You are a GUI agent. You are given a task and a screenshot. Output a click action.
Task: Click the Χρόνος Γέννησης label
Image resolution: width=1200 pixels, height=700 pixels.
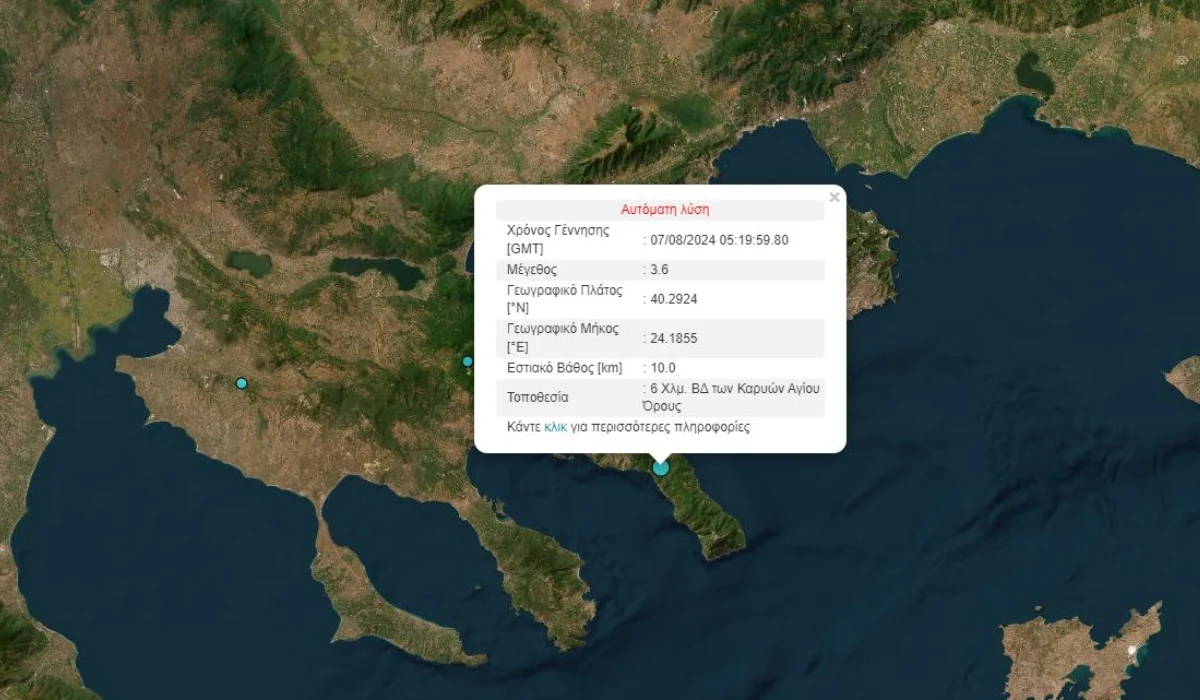558,230
